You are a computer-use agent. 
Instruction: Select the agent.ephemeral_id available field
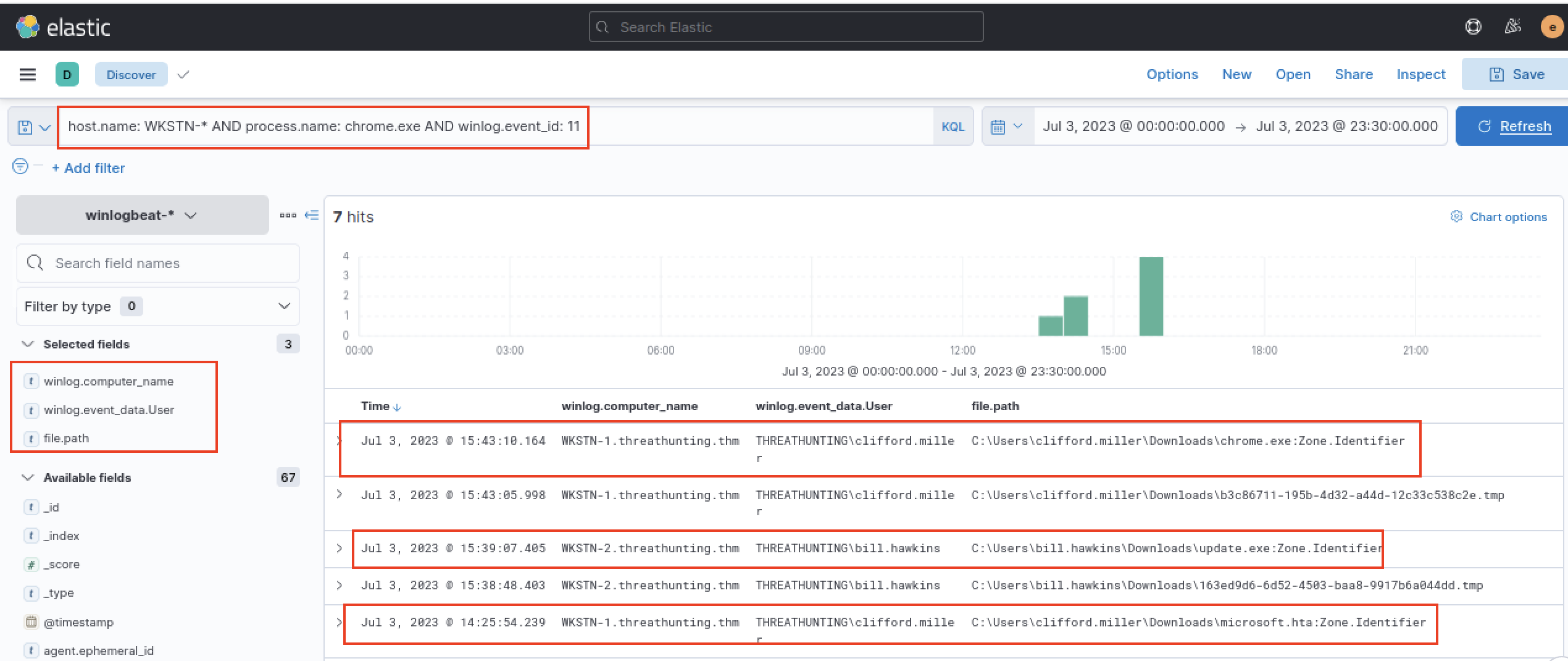pos(99,650)
